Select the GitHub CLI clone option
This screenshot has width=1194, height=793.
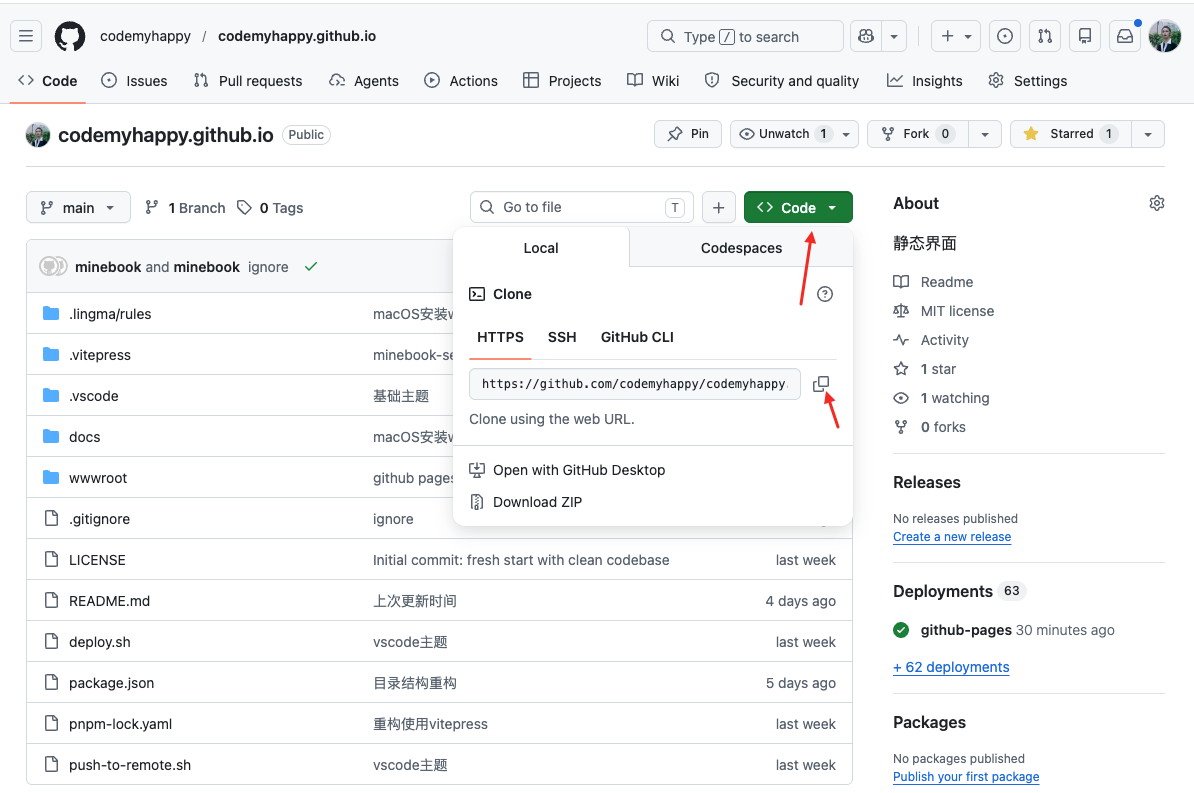point(637,337)
